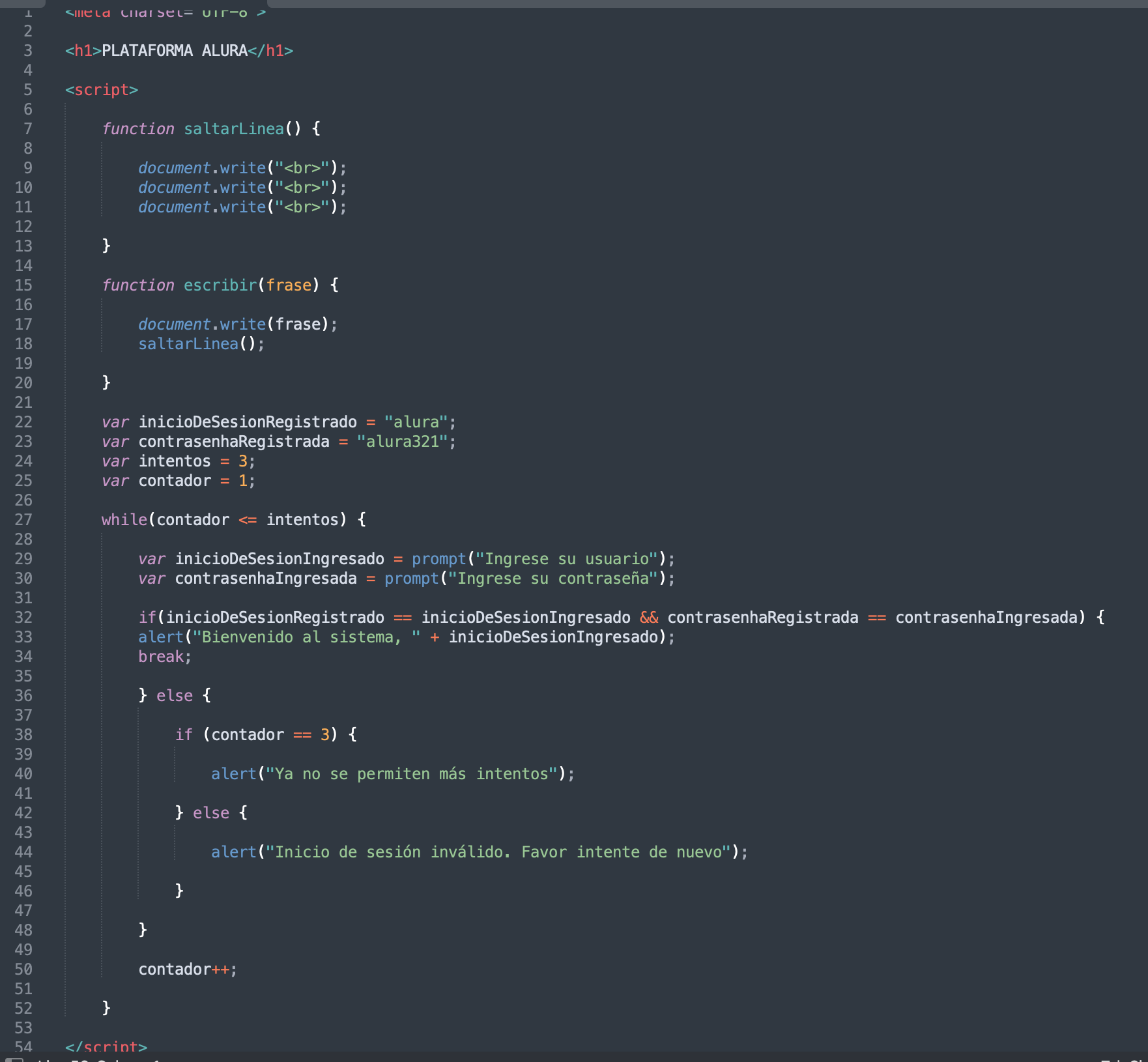Click the <= operator in while condition
The width and height of the screenshot is (1148, 1062).
[x=248, y=520]
